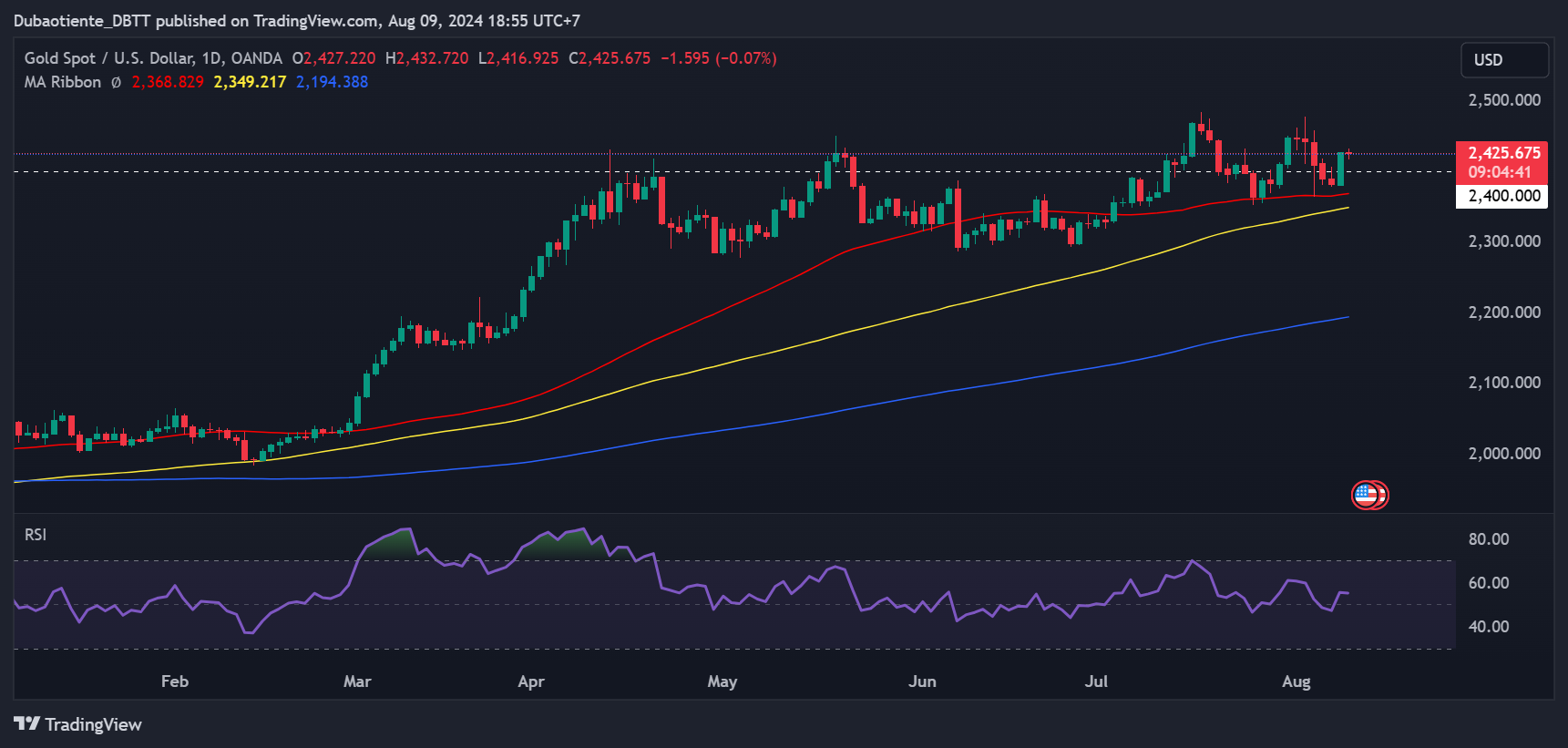Click the 2,300.000 price axis label
The image size is (1568, 748).
(1504, 241)
